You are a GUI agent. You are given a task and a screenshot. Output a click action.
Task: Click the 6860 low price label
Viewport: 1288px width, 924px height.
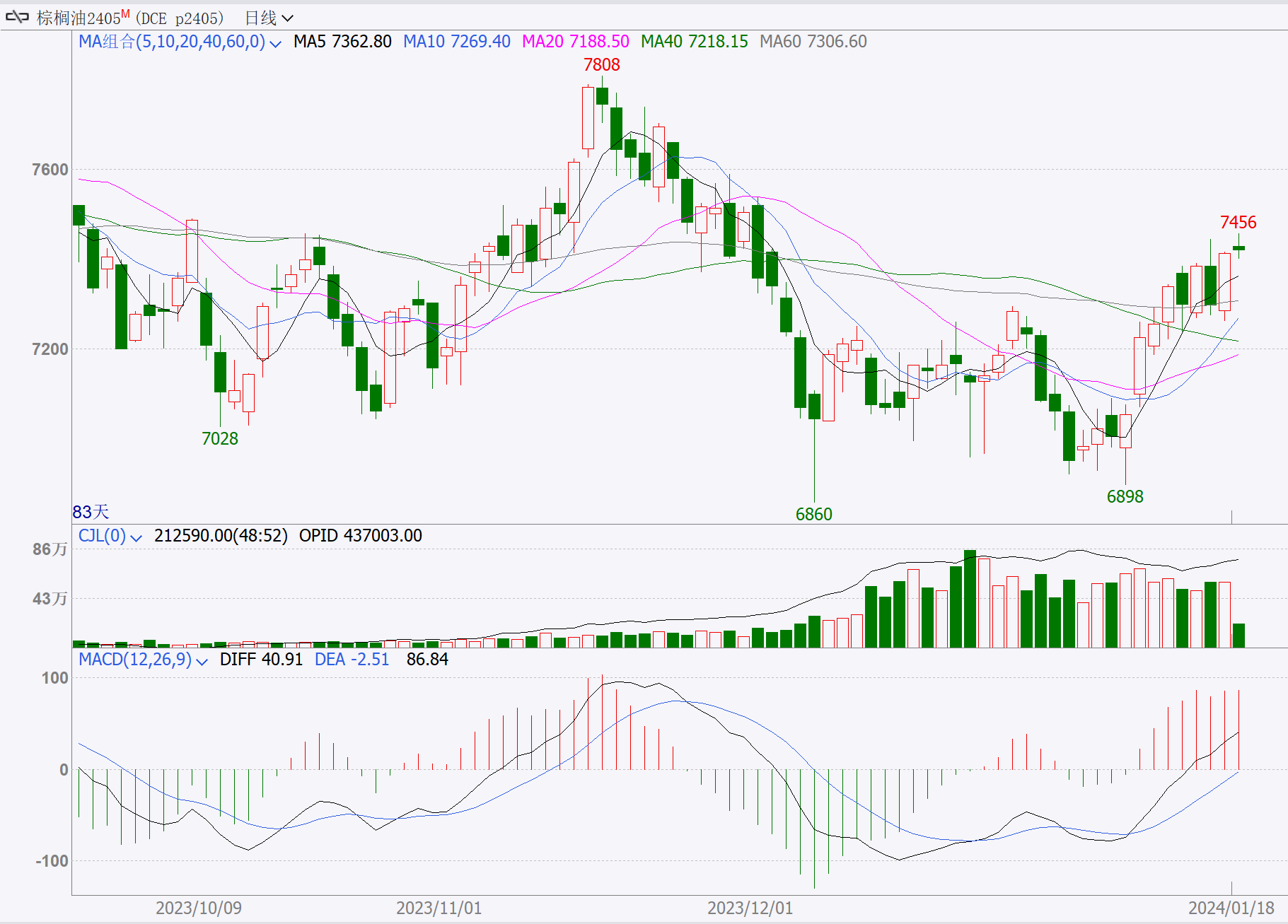pos(814,515)
